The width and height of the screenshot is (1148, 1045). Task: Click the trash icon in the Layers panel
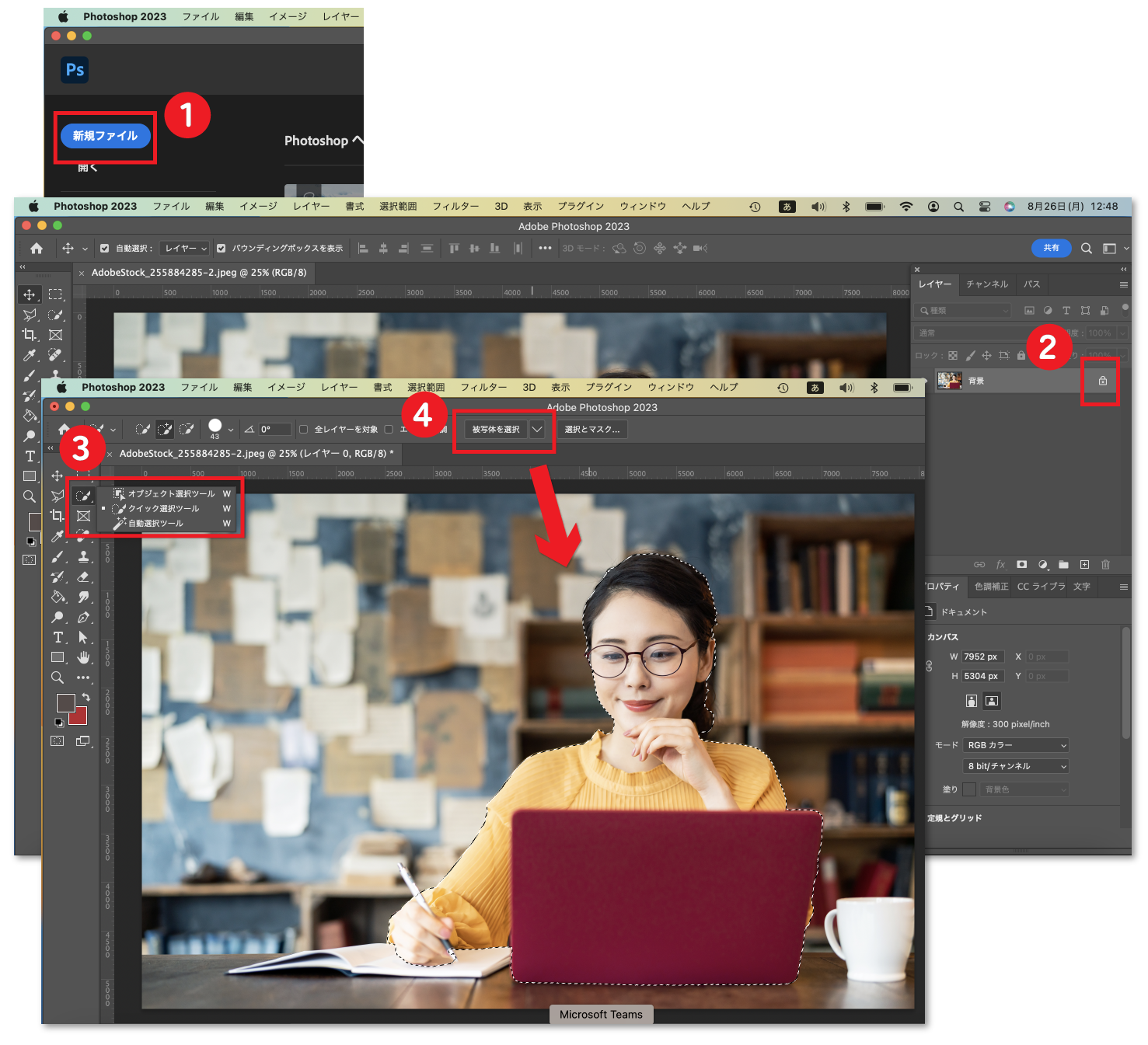pyautogui.click(x=1105, y=565)
